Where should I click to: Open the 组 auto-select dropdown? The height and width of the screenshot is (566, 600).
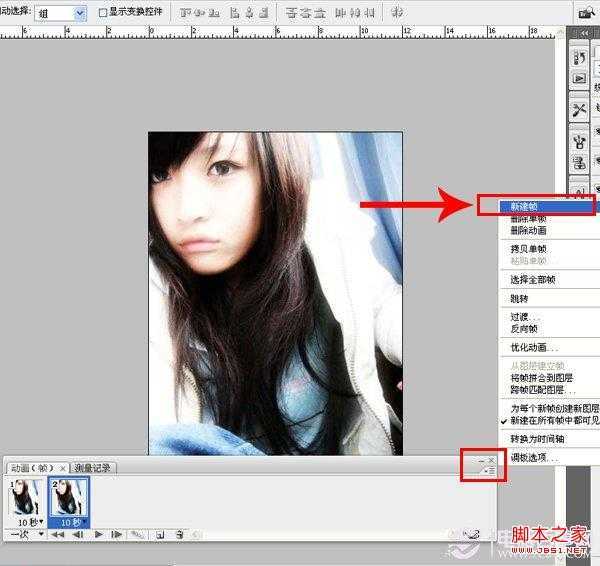[x=60, y=13]
